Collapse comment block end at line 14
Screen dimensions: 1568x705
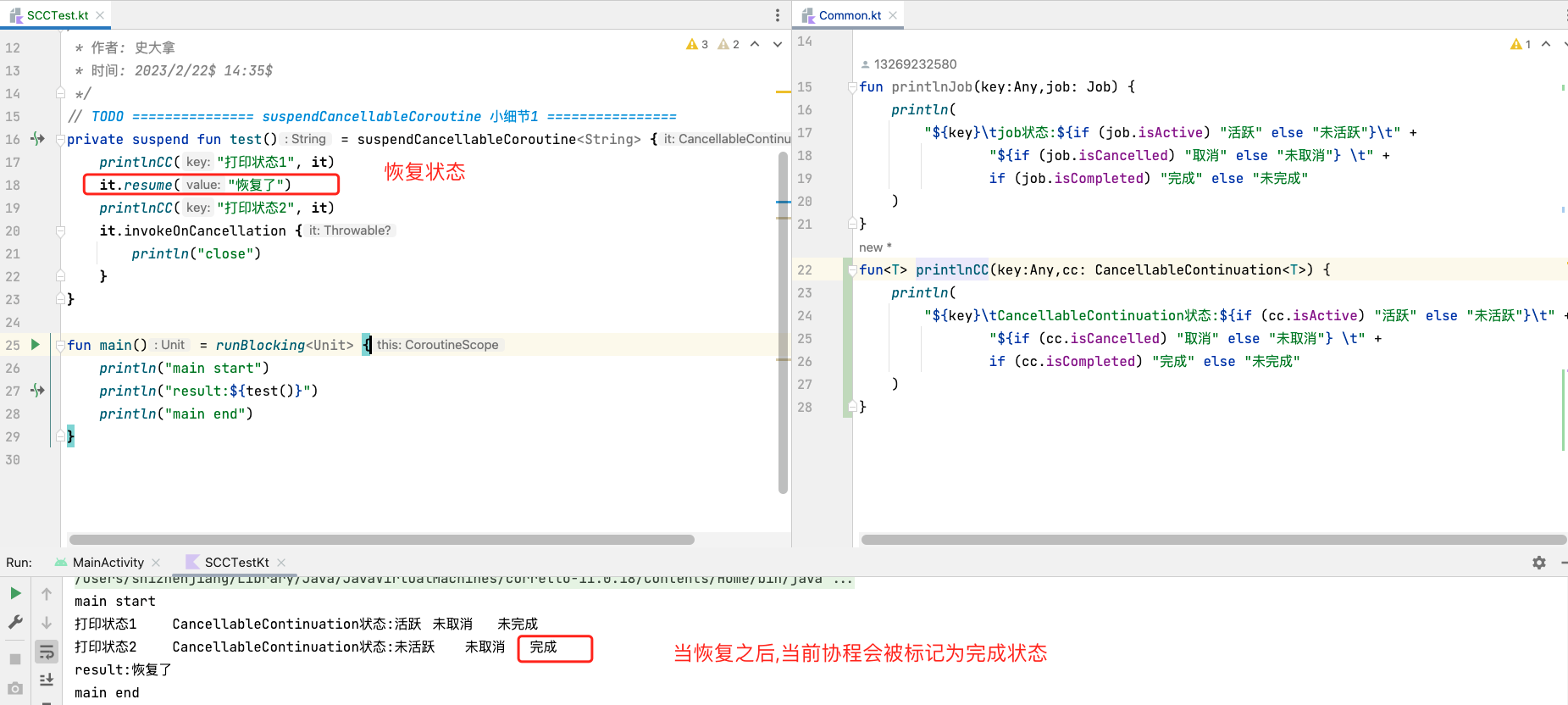click(60, 93)
